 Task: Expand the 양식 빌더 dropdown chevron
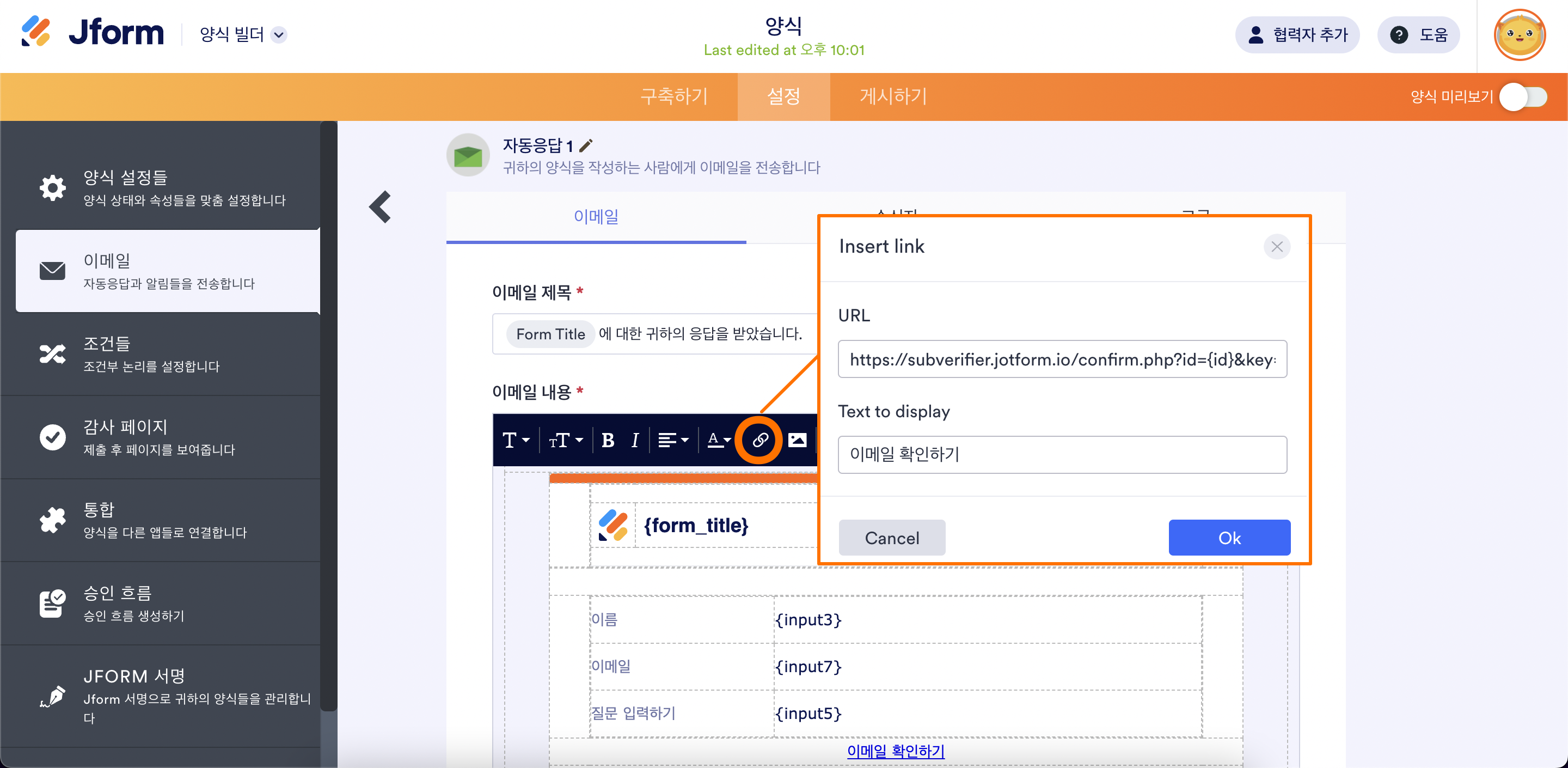click(279, 35)
